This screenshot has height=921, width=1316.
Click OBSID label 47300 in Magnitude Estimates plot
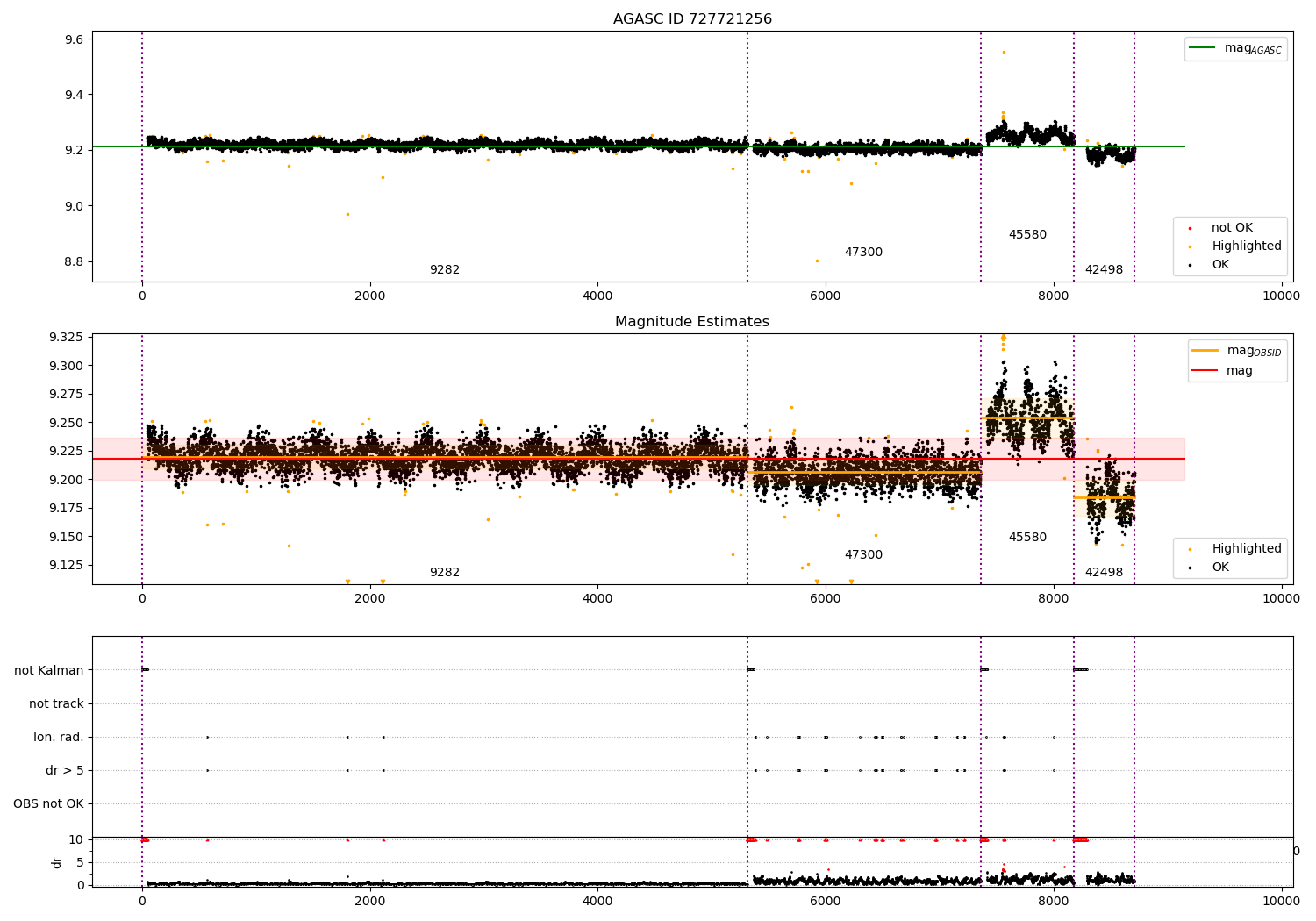pos(863,555)
